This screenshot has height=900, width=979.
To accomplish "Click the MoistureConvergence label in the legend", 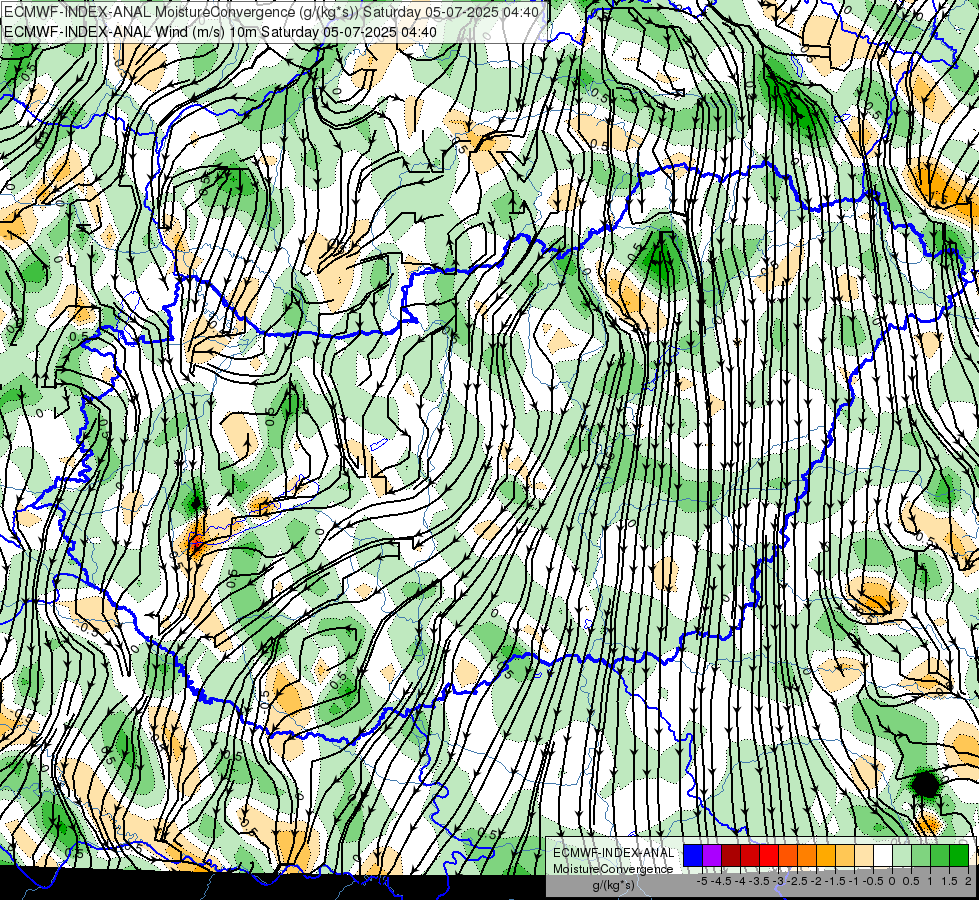I will 613,869.
